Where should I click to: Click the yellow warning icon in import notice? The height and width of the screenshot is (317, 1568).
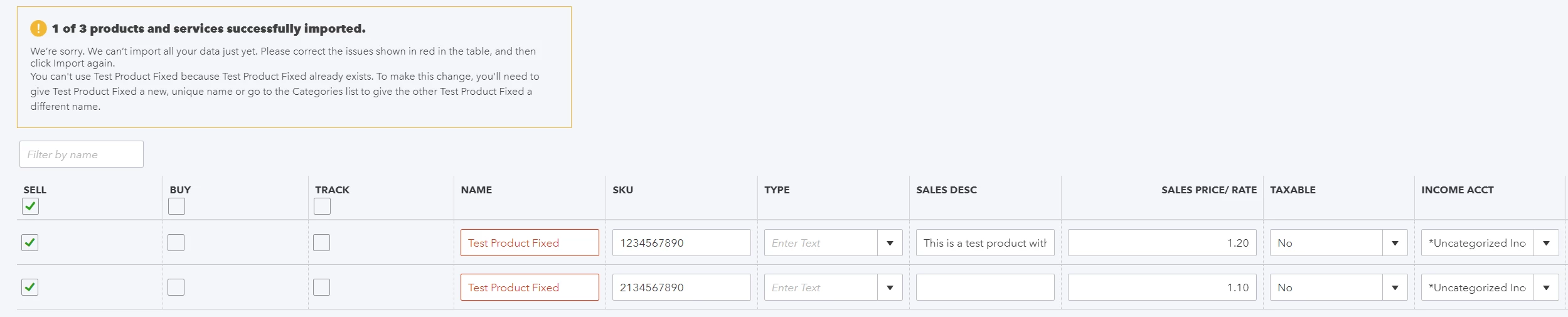tap(38, 28)
